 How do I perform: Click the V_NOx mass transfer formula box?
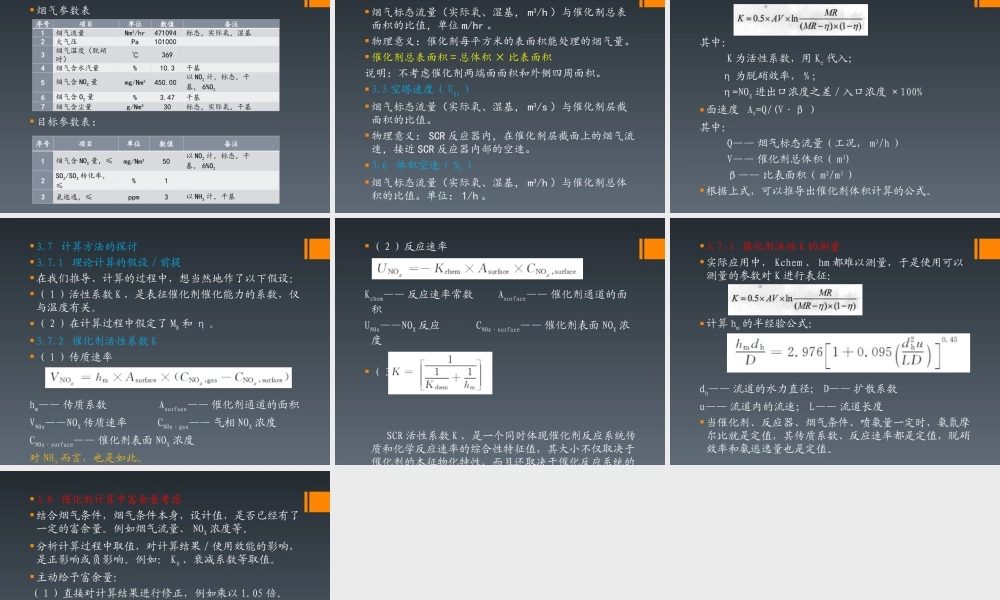pyautogui.click(x=168, y=377)
